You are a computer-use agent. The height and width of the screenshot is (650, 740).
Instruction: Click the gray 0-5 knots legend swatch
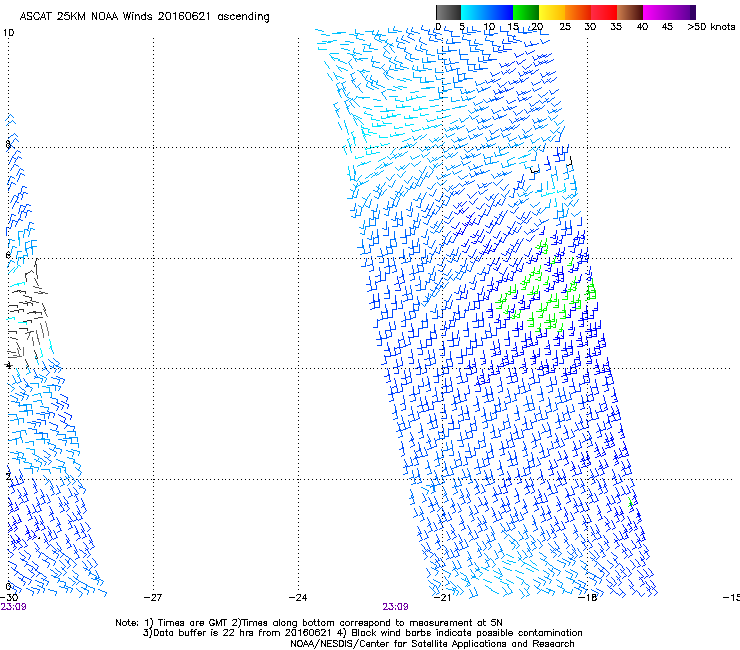click(x=448, y=12)
